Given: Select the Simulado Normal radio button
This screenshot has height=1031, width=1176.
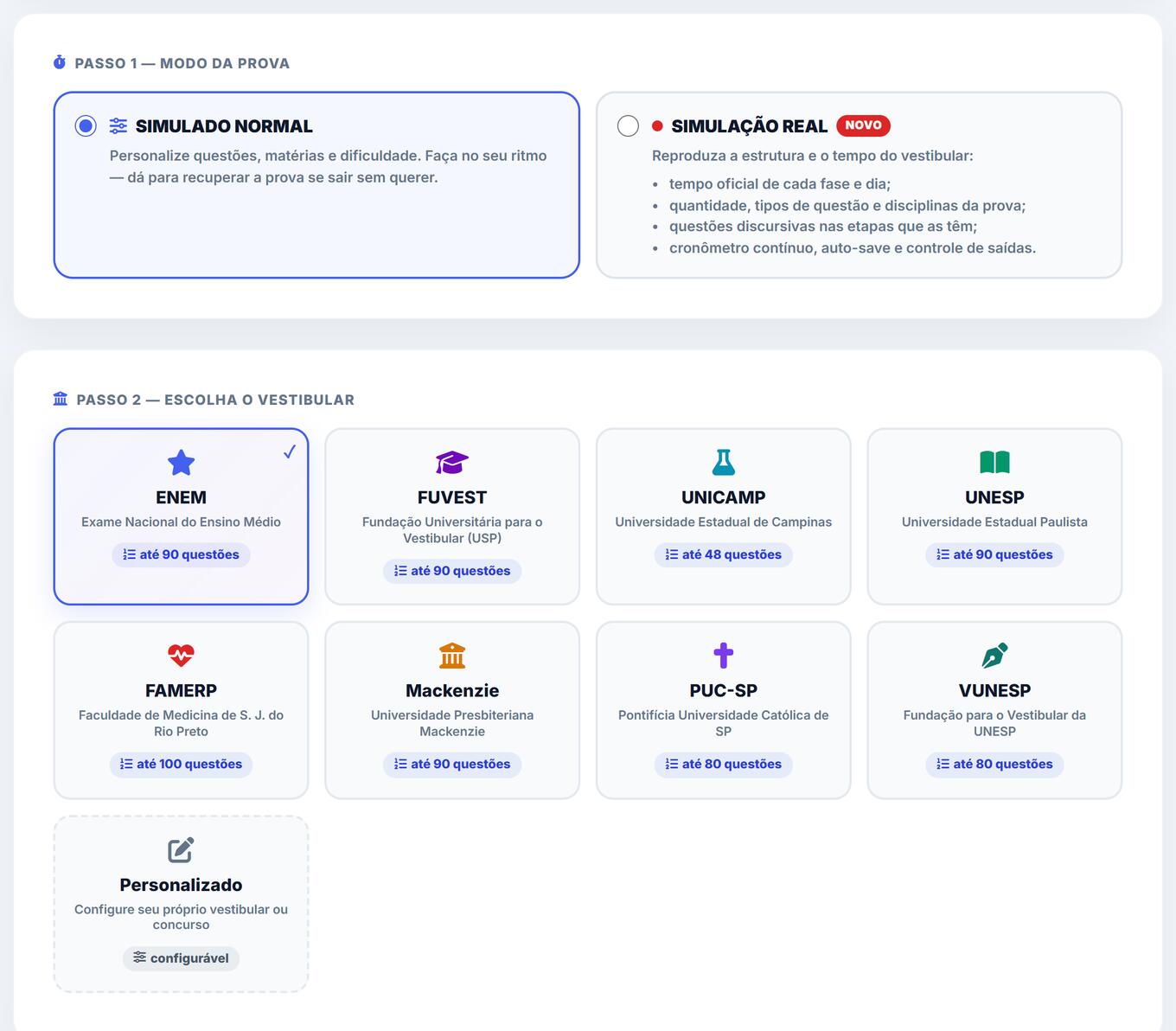Looking at the screenshot, I should (x=86, y=126).
